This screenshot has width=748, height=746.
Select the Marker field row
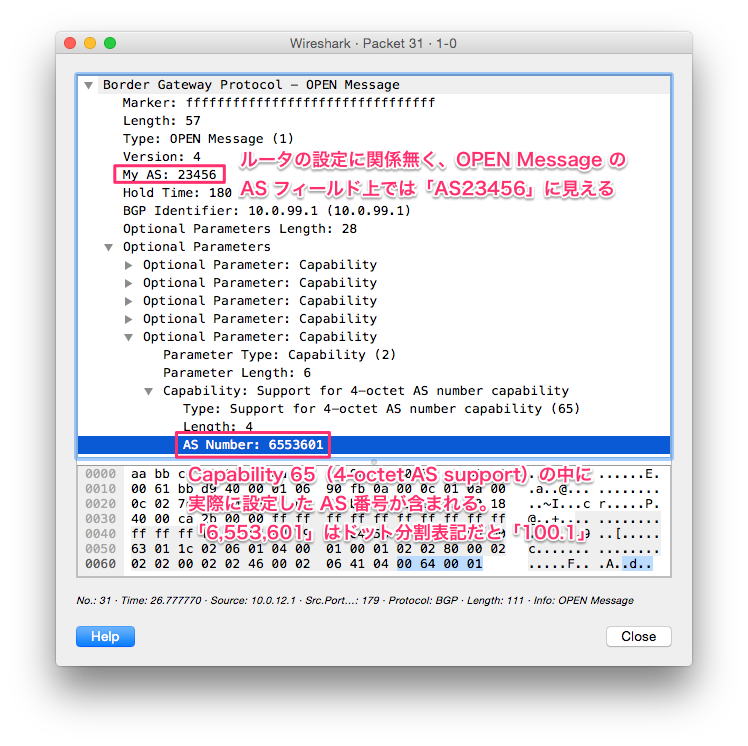[x=374, y=103]
